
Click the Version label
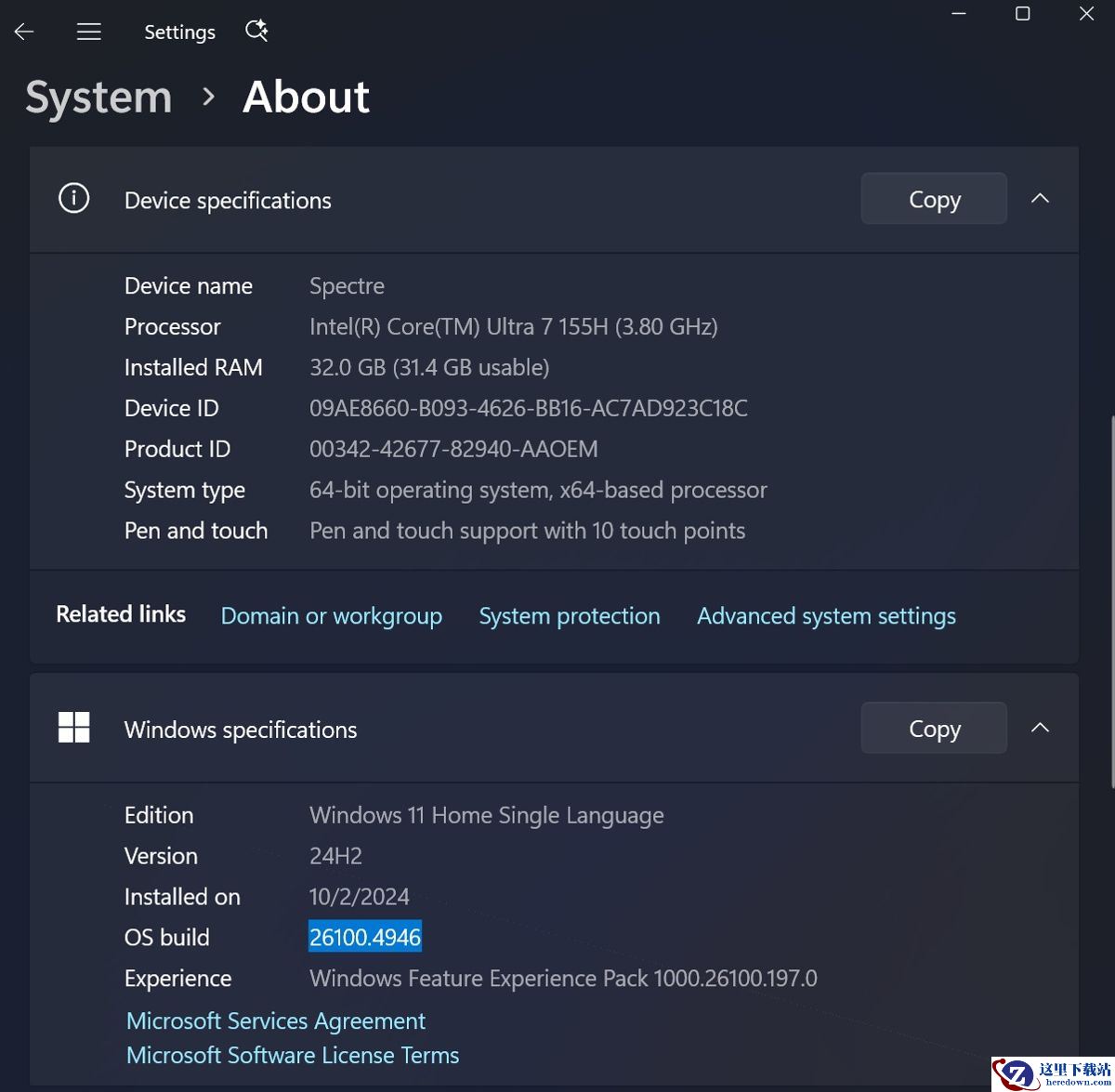tap(162, 856)
